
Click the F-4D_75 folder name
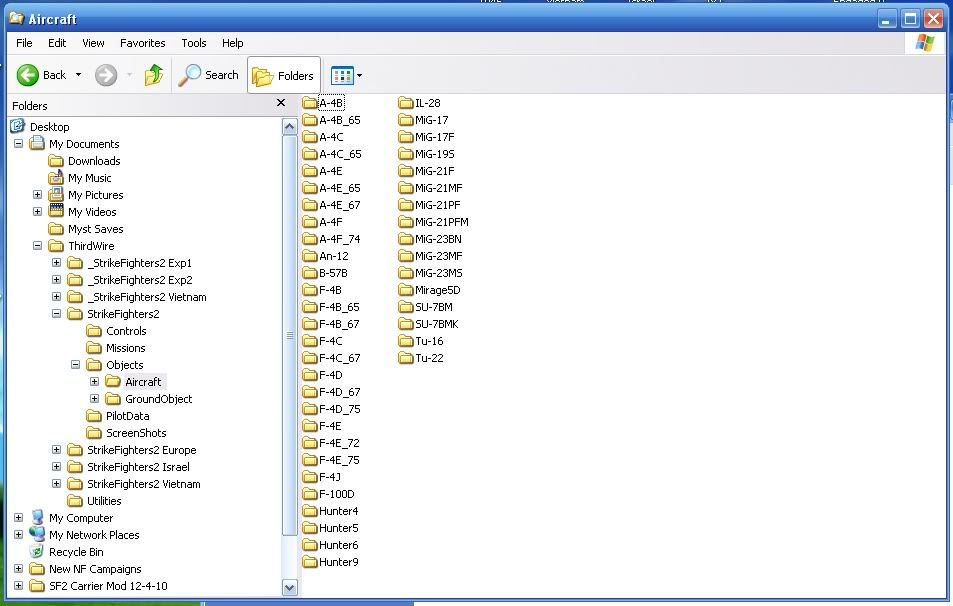coord(340,409)
